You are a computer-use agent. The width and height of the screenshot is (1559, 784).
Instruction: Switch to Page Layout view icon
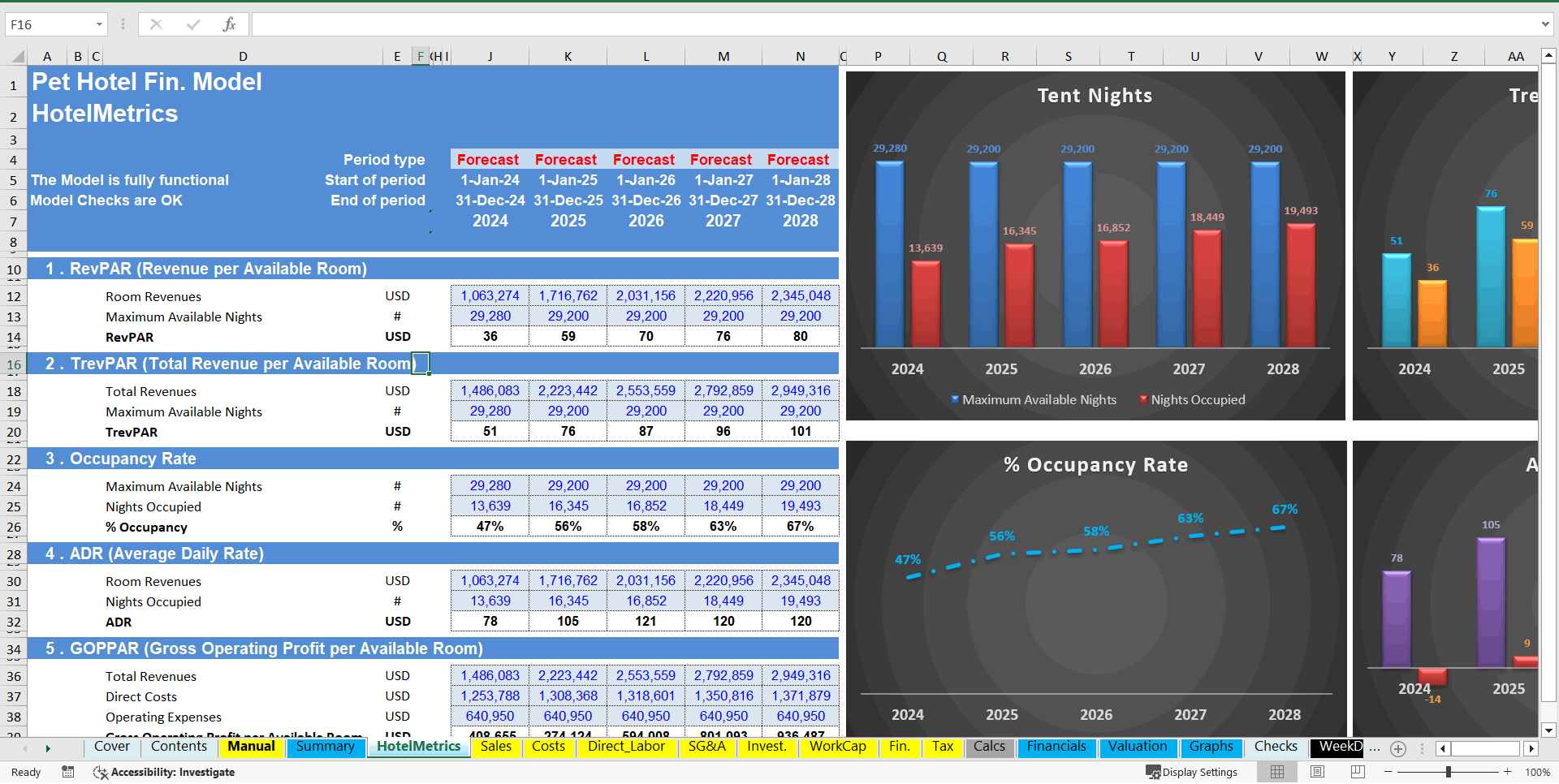tap(1317, 772)
